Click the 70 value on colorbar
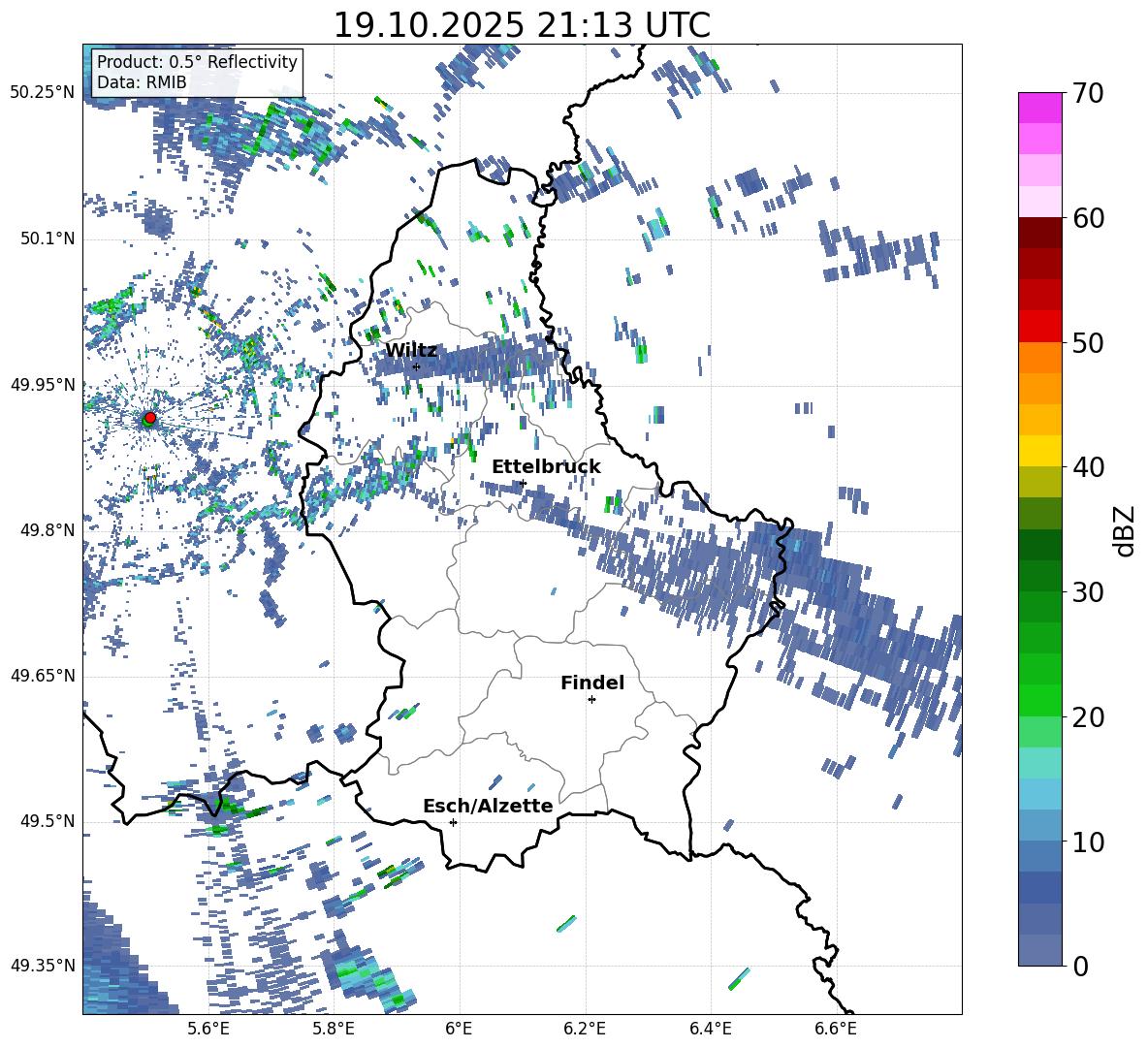Viewport: 1148px width, 1048px height. click(x=1088, y=94)
